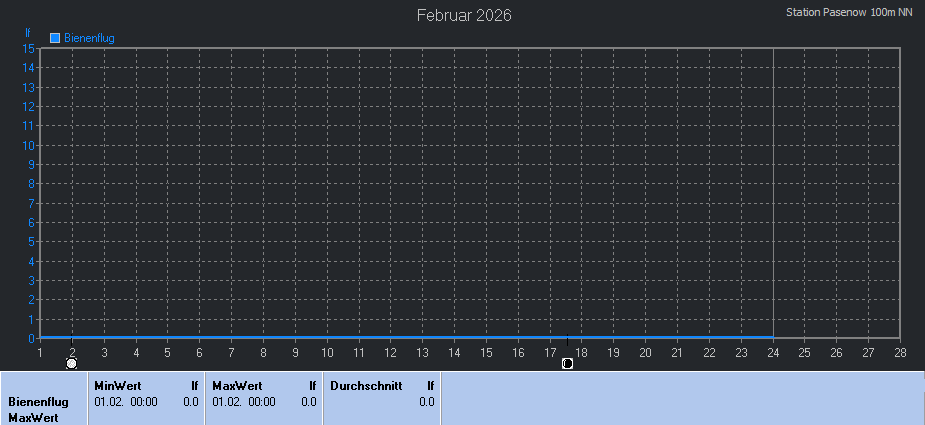Click the moon phase icon near day 18
The image size is (925, 425).
(x=567, y=363)
